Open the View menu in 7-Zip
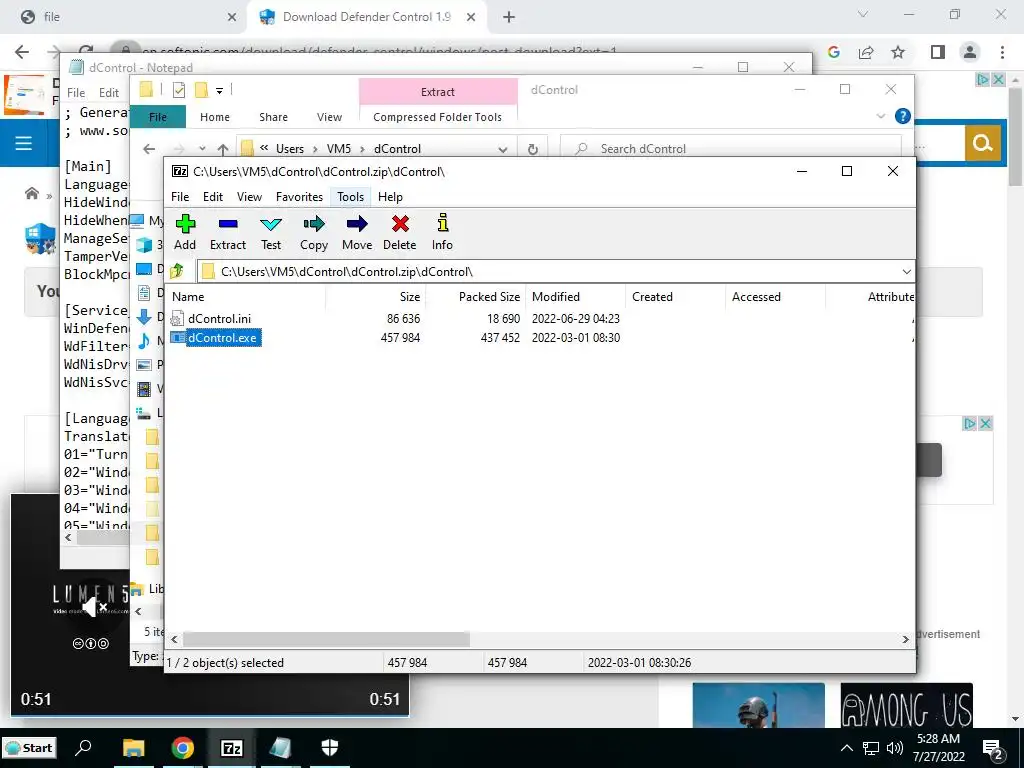Image resolution: width=1024 pixels, height=768 pixels. click(249, 197)
